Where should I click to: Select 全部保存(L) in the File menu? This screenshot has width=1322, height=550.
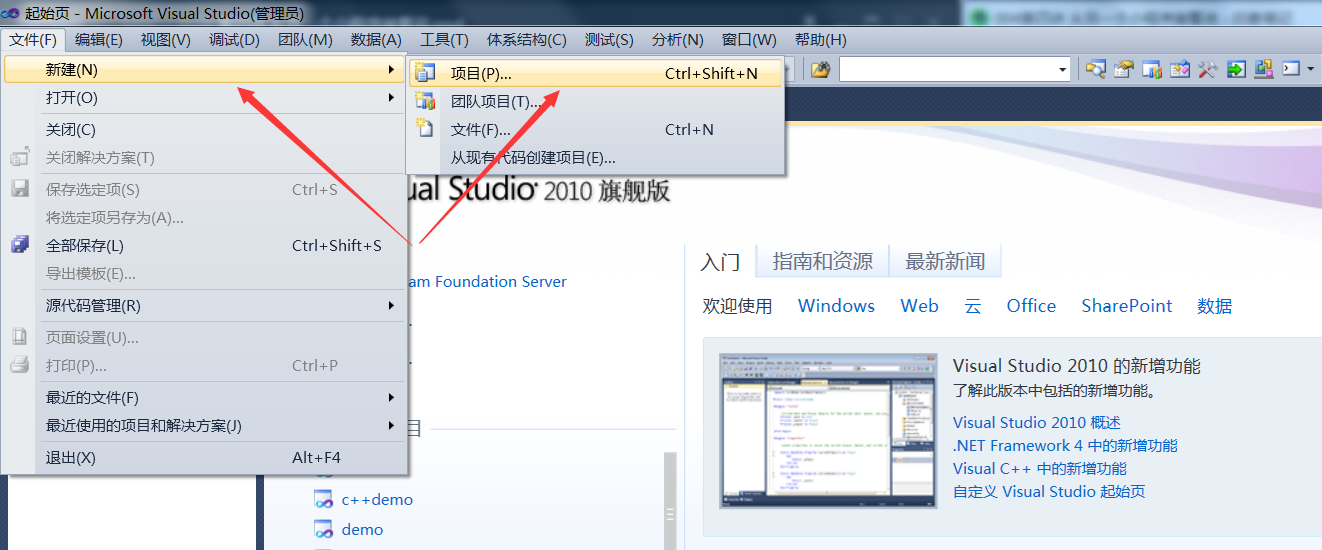pyautogui.click(x=204, y=245)
